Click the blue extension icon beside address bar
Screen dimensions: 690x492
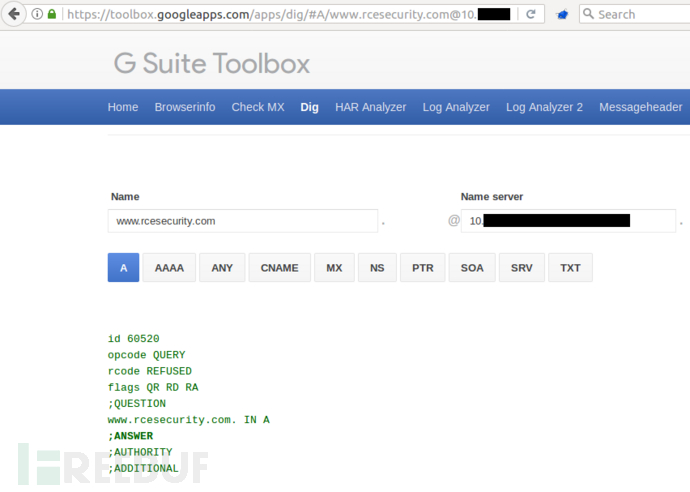[x=562, y=15]
